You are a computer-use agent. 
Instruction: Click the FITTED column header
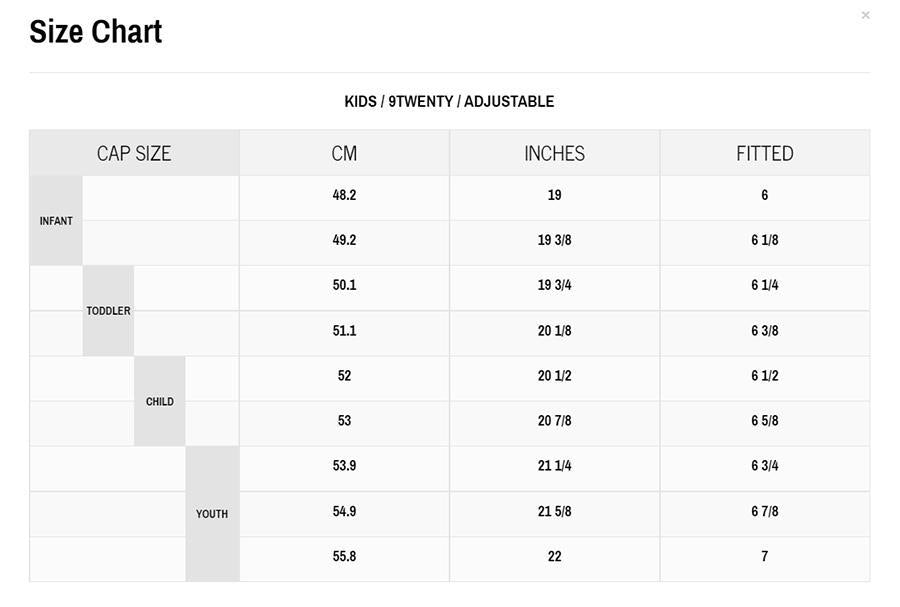pos(765,153)
